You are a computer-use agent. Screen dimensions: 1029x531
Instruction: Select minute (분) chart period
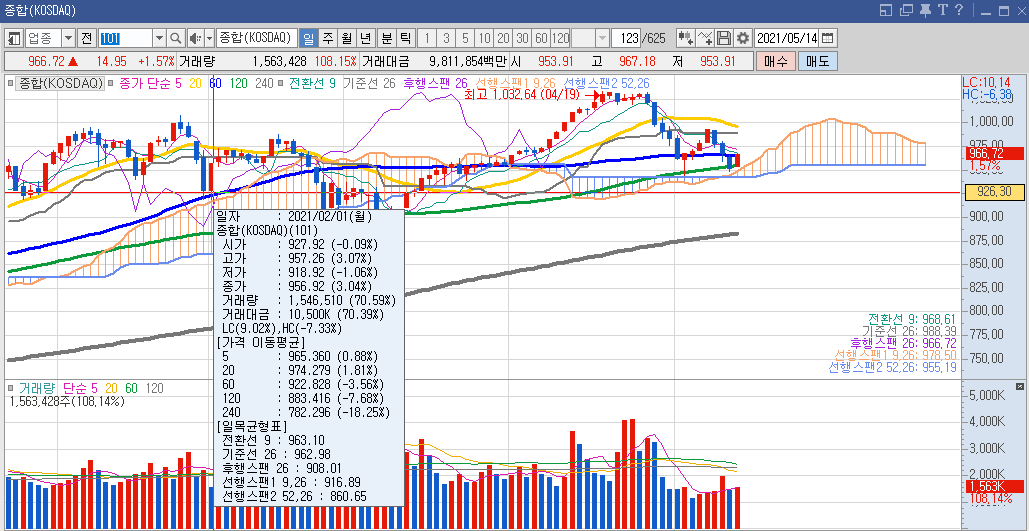coord(387,38)
